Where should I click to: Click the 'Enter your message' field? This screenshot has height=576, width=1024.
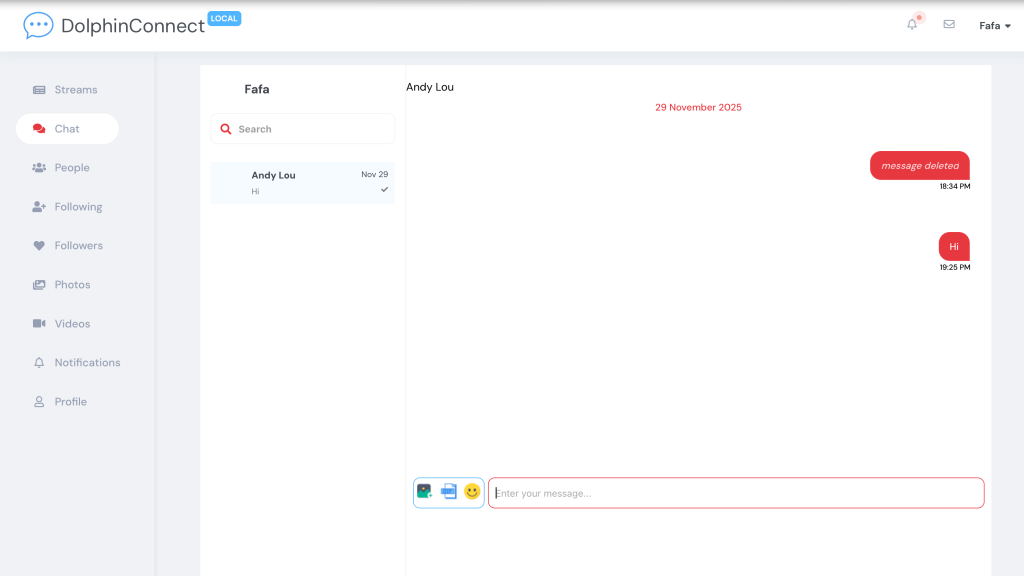point(736,493)
